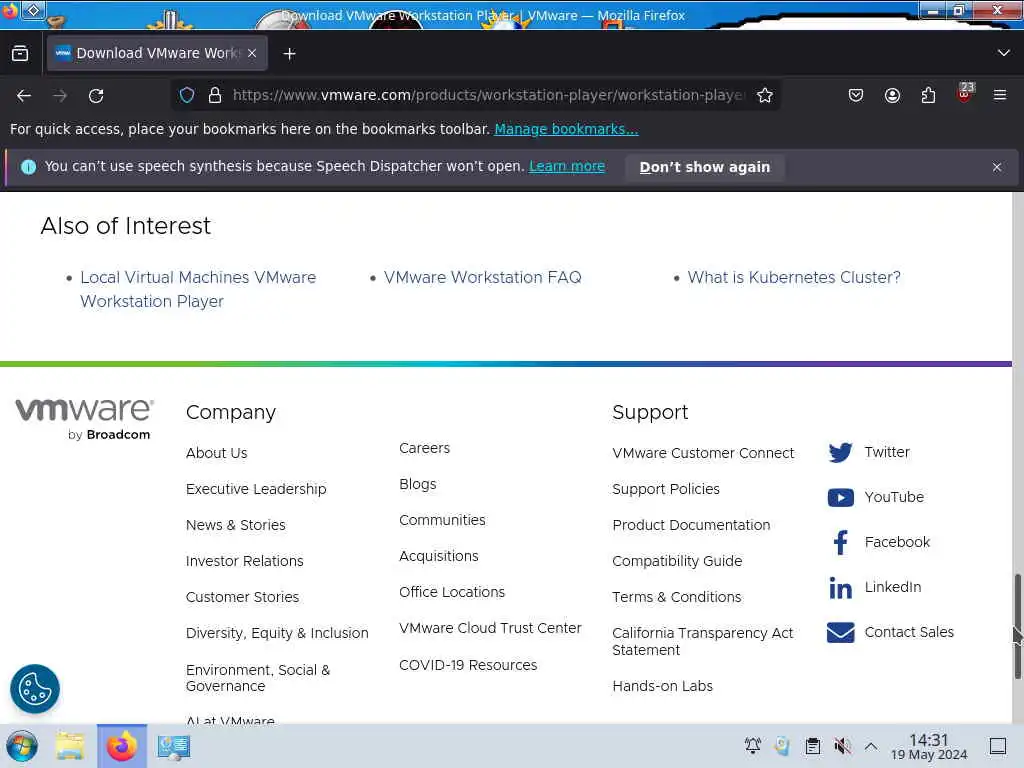1024x768 pixels.
Task: Click the Facebook f icon
Action: click(x=840, y=542)
